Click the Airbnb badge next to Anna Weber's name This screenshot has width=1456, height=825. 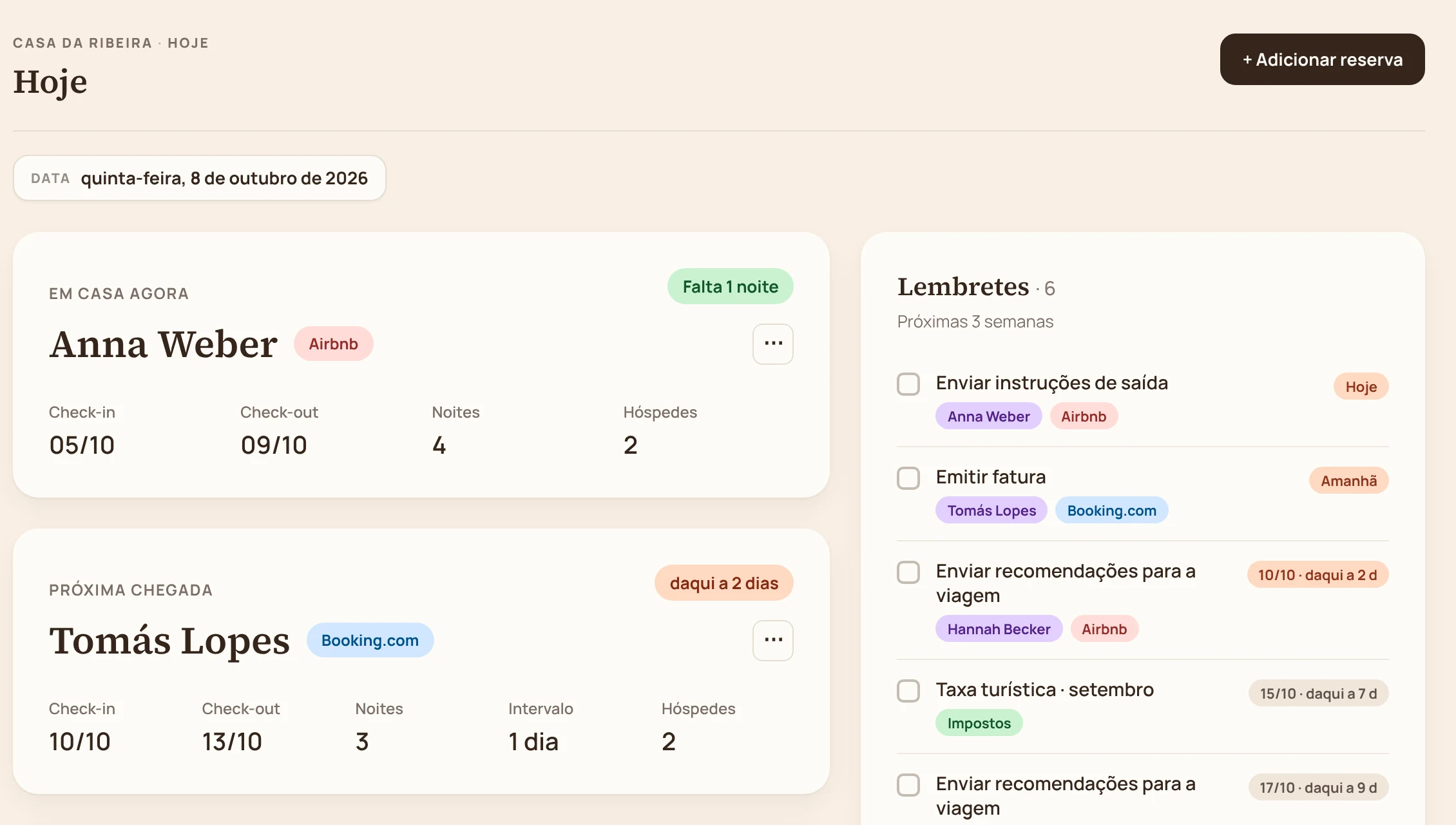click(x=333, y=344)
